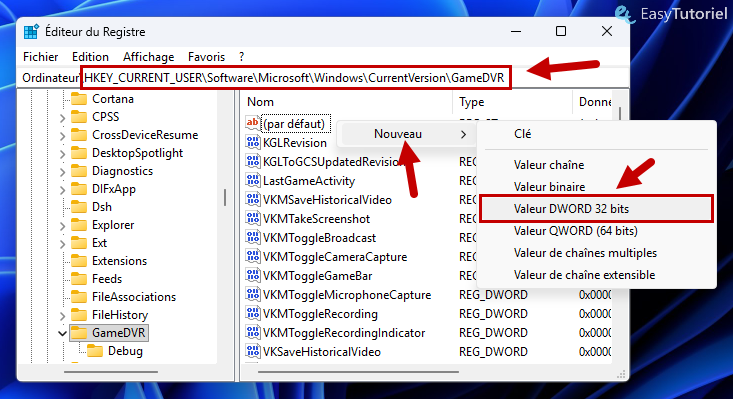Viewport: 733px width, 399px height.
Task: Select the Dsh folder icon
Action: point(79,207)
